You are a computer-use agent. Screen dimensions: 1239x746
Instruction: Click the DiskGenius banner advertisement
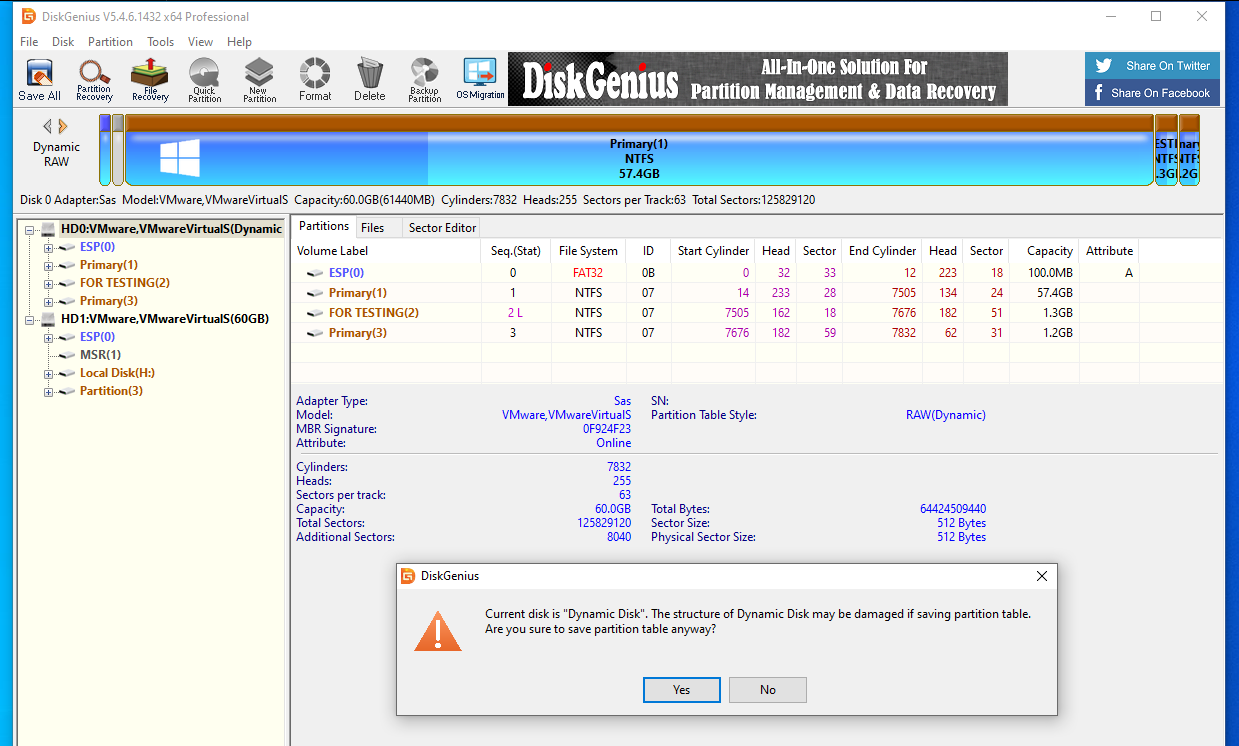click(x=758, y=80)
